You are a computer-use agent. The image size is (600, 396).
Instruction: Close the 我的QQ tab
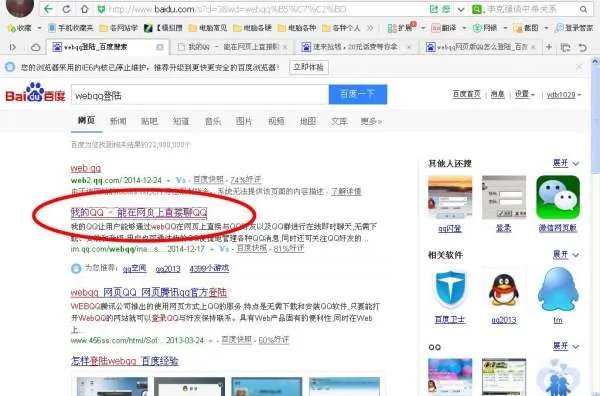point(285,47)
